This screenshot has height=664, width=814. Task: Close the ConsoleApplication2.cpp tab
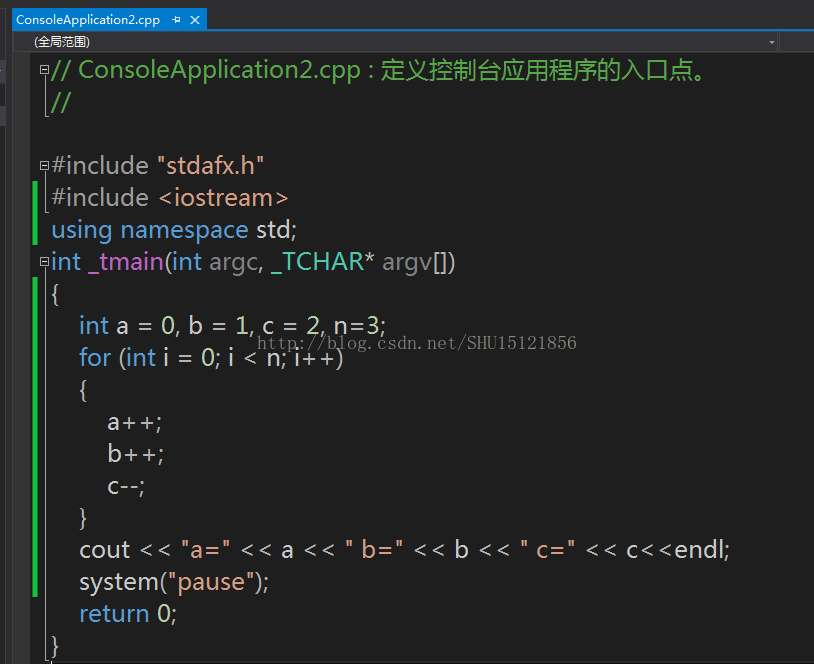pyautogui.click(x=195, y=20)
